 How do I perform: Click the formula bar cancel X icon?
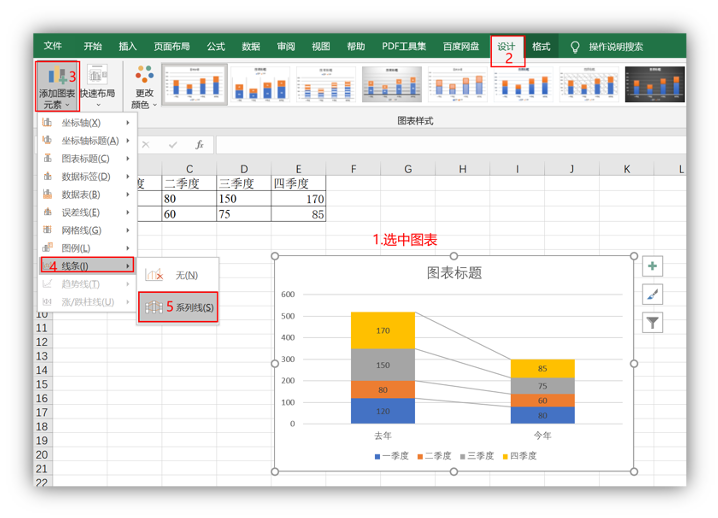(x=146, y=145)
